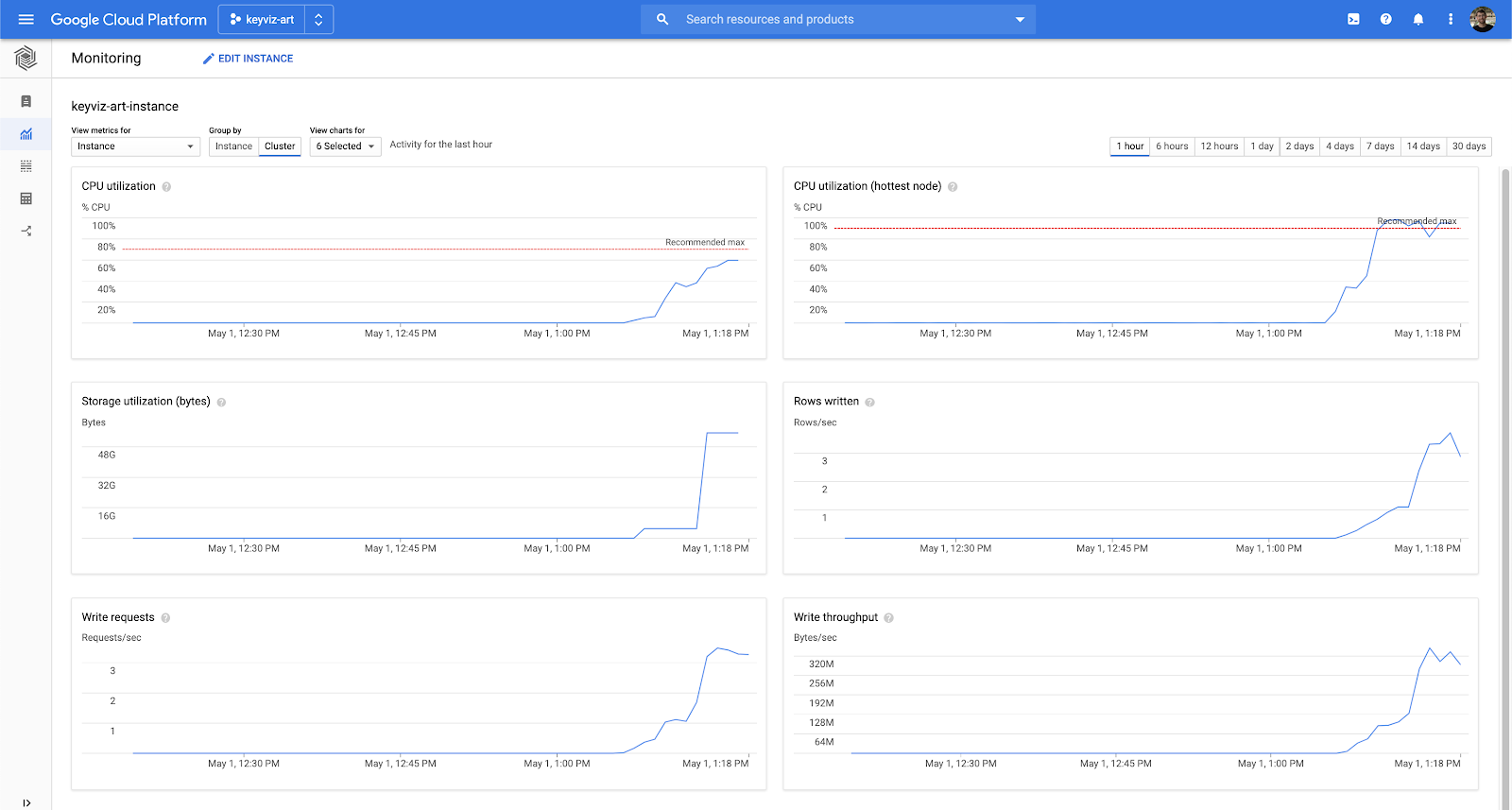
Task: Select the 30 days time range
Action: tap(1469, 146)
